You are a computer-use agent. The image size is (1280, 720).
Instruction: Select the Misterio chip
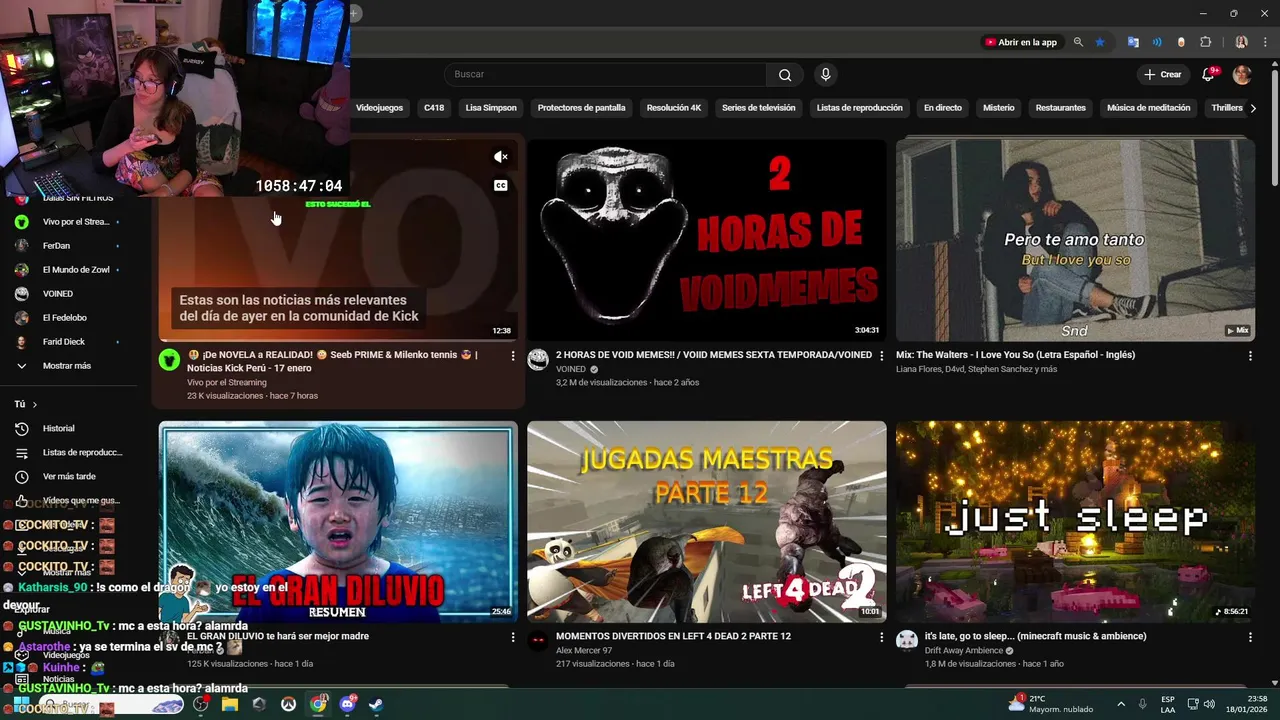pyautogui.click(x=998, y=108)
